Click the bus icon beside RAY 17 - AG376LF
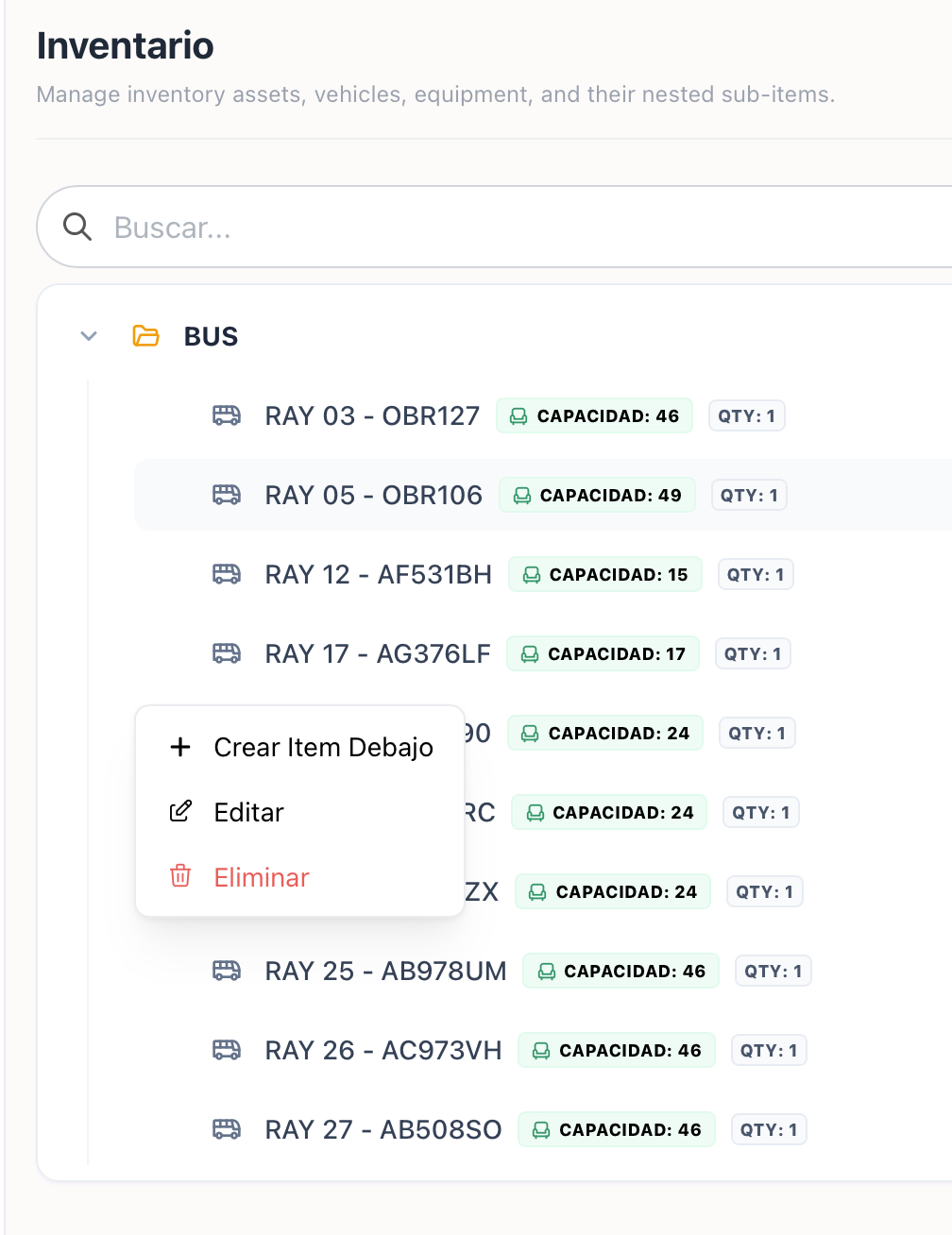This screenshot has width=952, height=1235. (x=227, y=653)
